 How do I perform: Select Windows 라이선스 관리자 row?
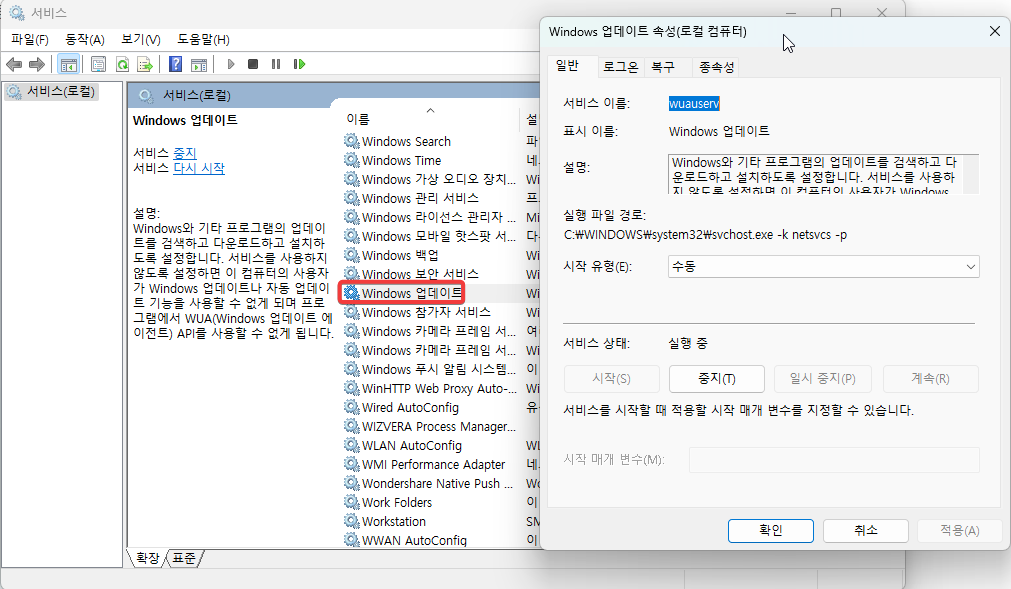(431, 217)
